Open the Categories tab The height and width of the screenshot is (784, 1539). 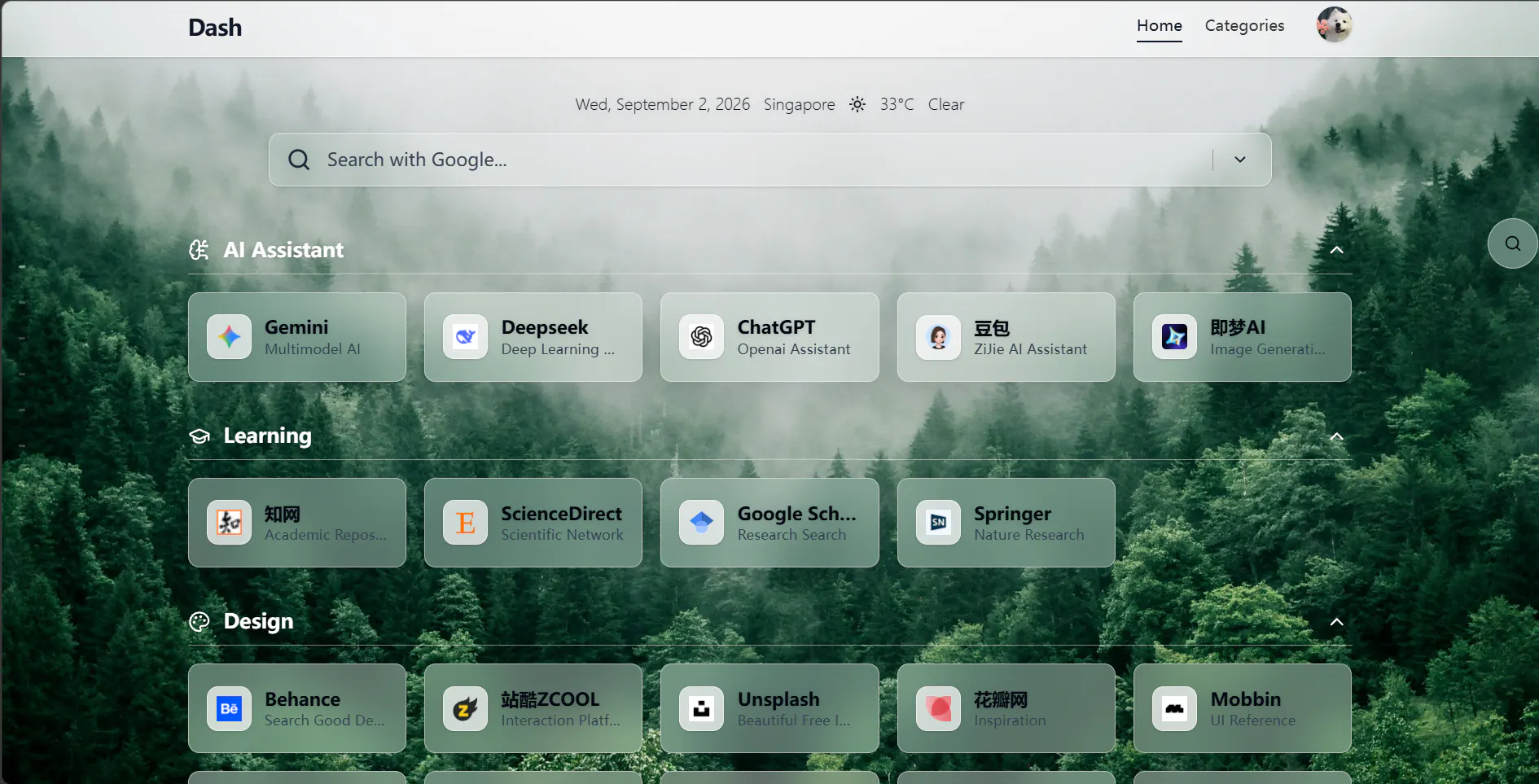point(1244,26)
